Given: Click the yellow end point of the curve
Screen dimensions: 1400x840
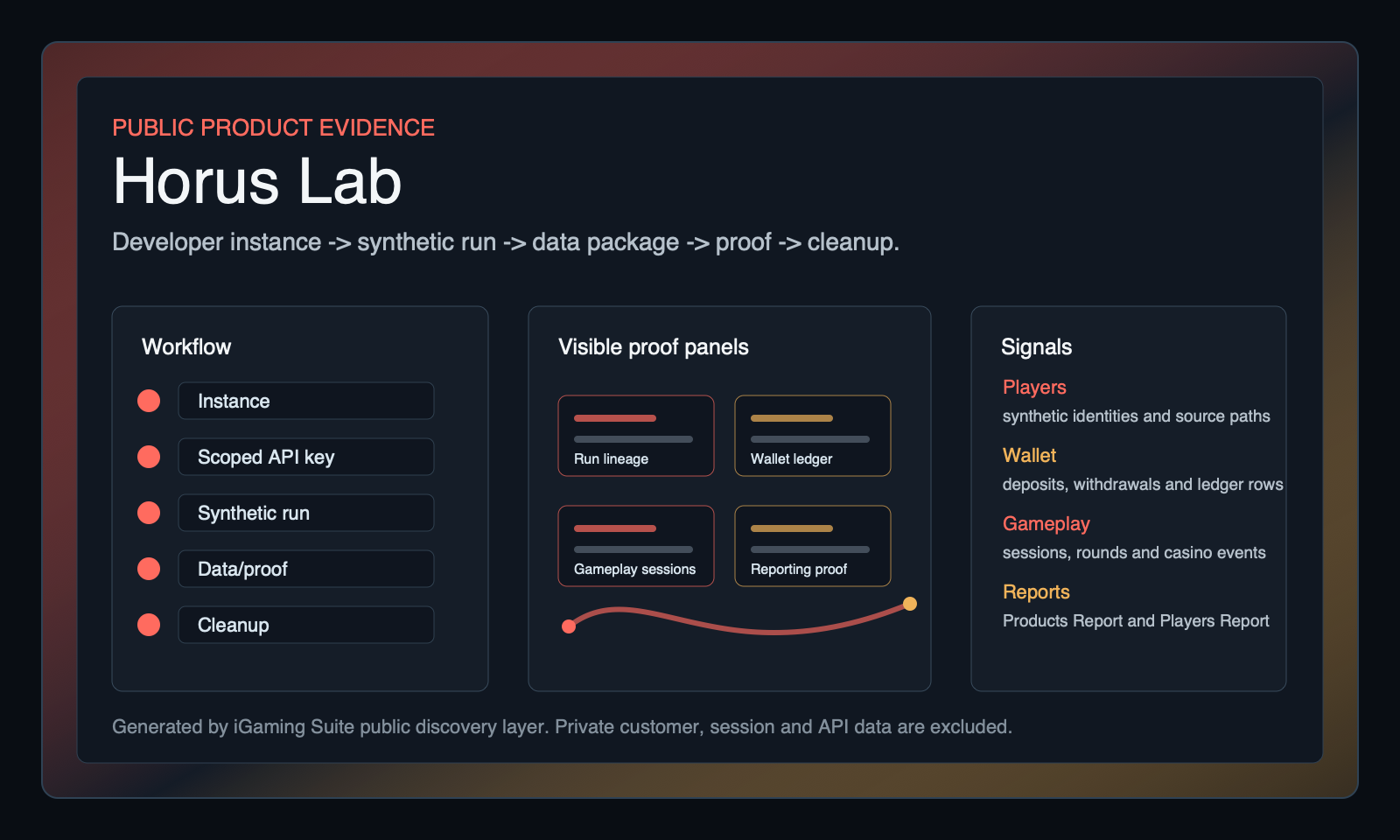Looking at the screenshot, I should click(x=910, y=604).
